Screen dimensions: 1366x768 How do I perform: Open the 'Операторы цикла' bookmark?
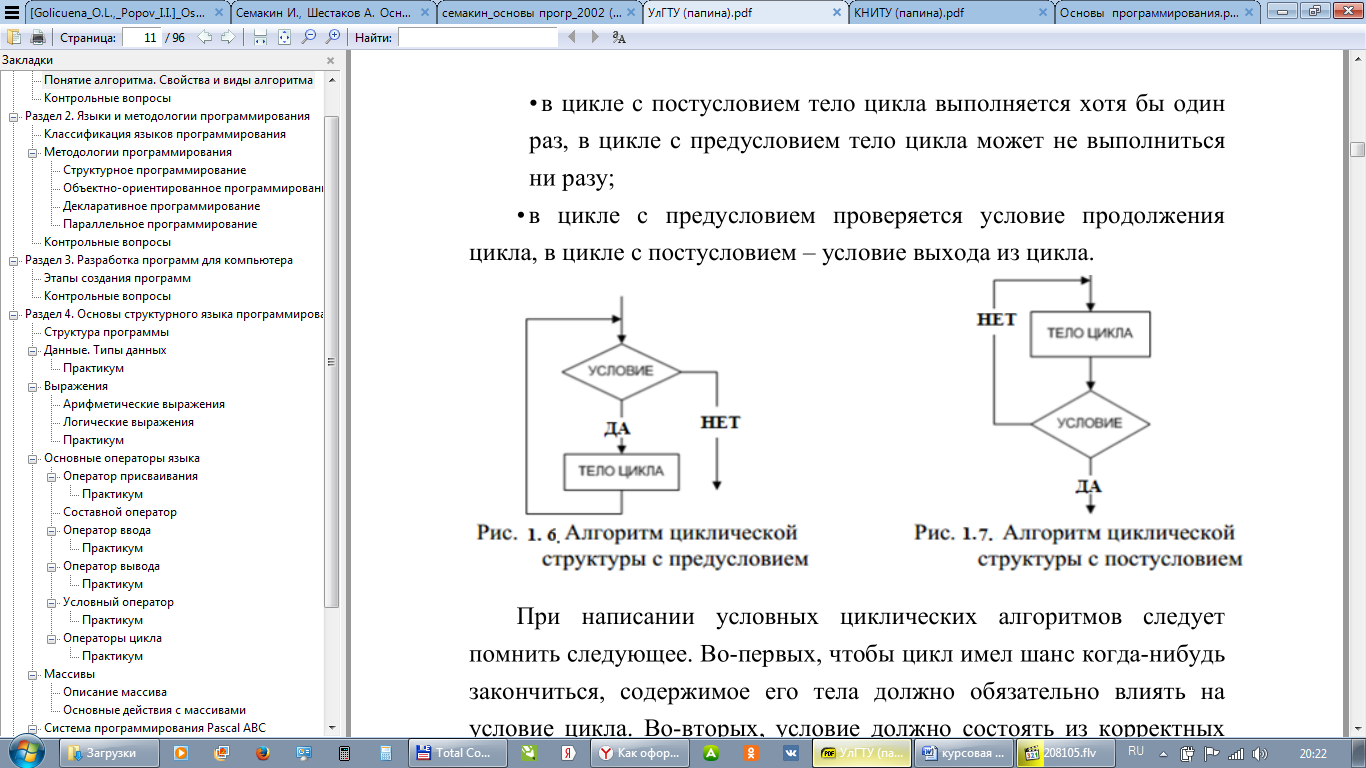click(112, 638)
